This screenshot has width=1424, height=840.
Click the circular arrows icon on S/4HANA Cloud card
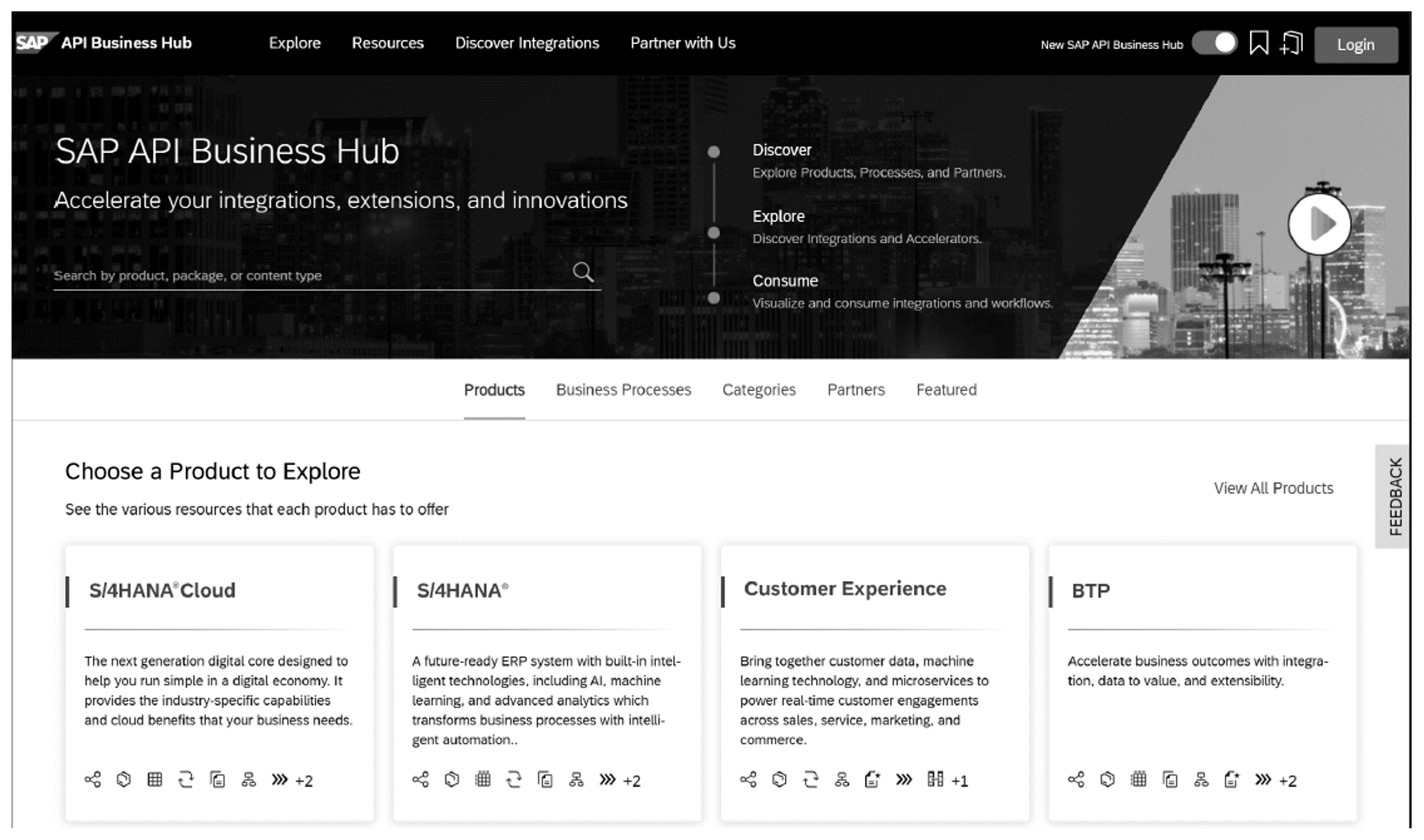[x=186, y=779]
